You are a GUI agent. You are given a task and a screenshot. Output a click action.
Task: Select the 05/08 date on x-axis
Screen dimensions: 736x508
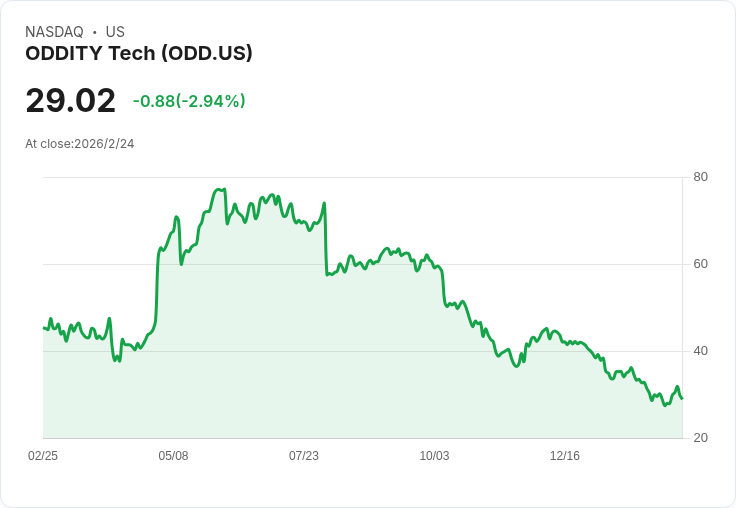click(173, 456)
